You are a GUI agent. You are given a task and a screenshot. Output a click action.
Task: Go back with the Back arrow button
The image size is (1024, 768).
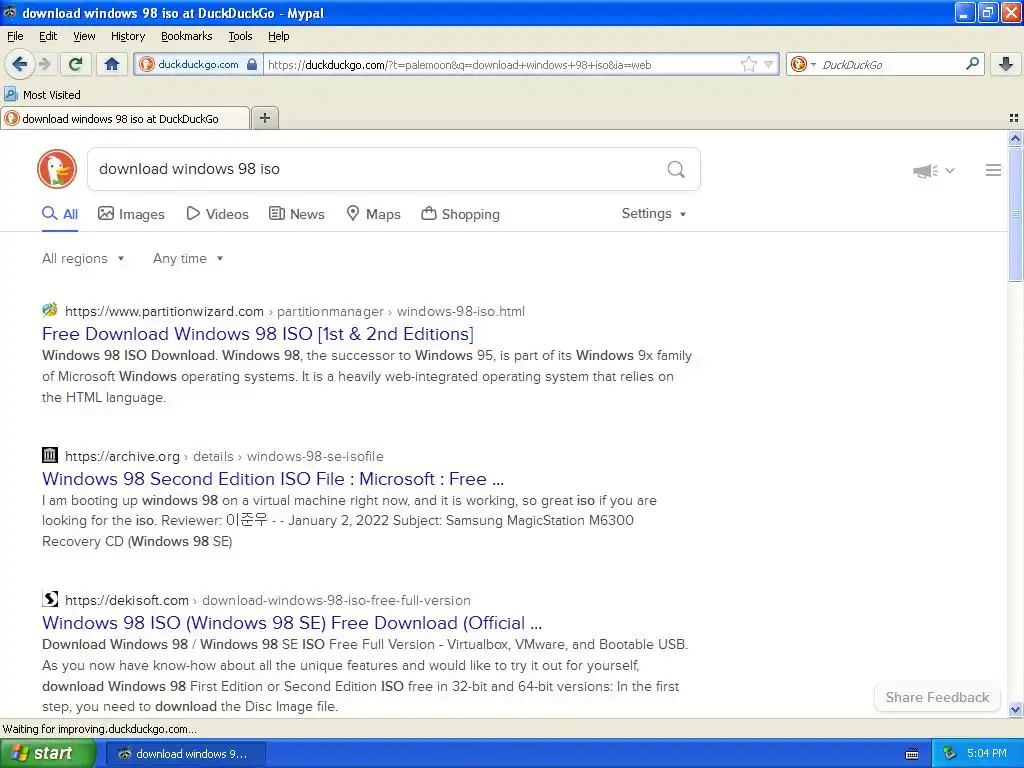point(20,64)
